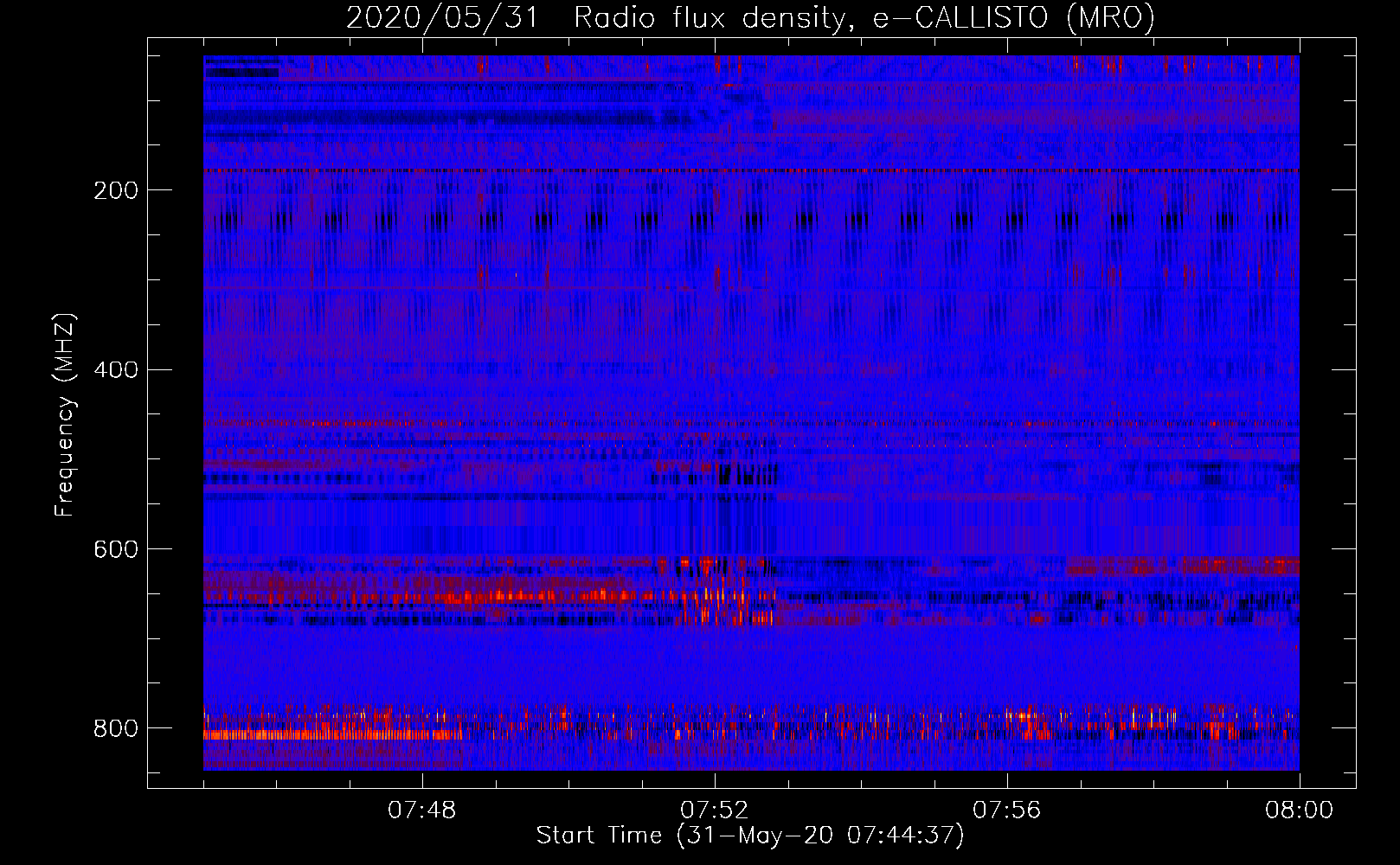Image resolution: width=1400 pixels, height=865 pixels.
Task: Click the 07:48 time tick label
Action: (421, 811)
